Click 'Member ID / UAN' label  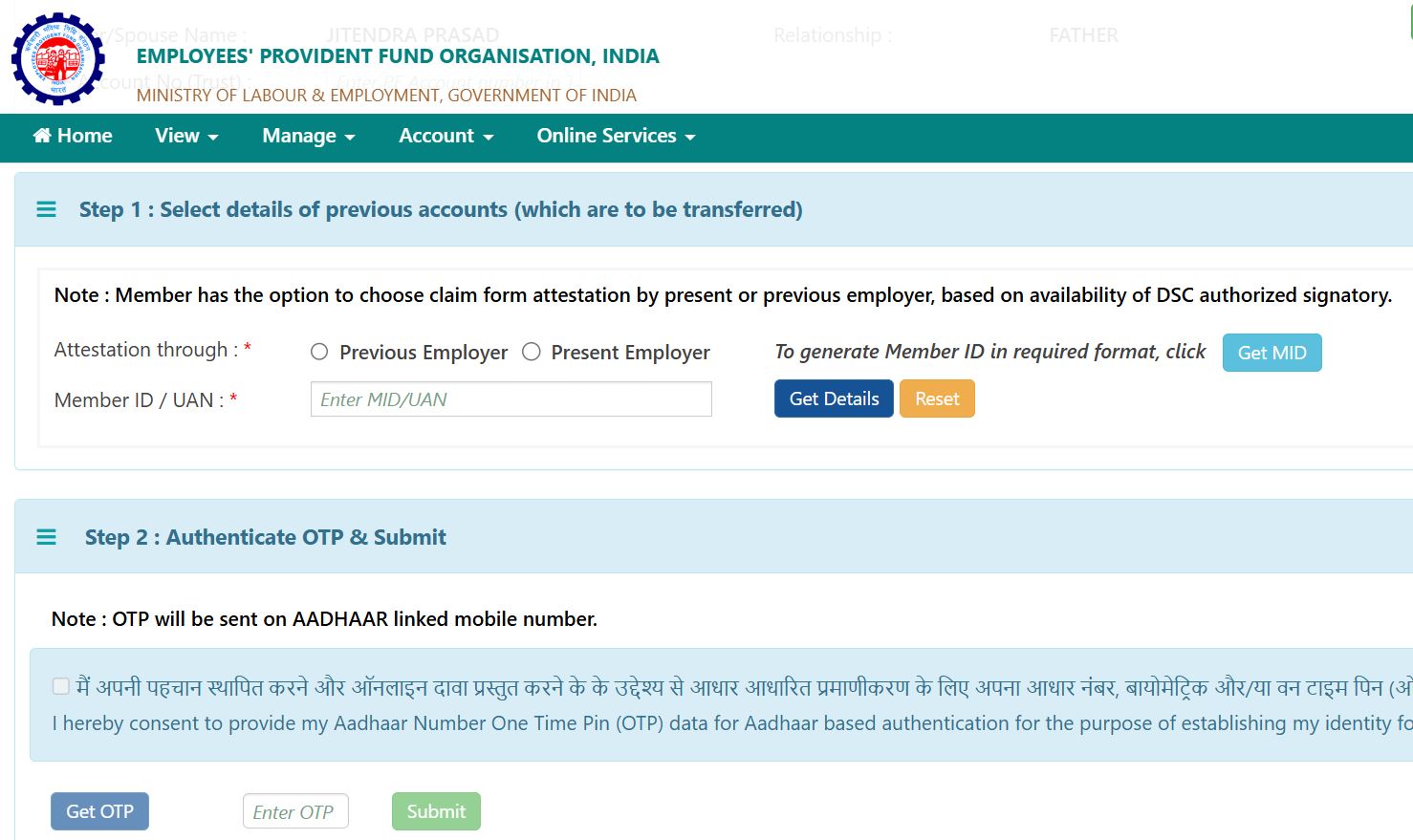click(x=145, y=400)
